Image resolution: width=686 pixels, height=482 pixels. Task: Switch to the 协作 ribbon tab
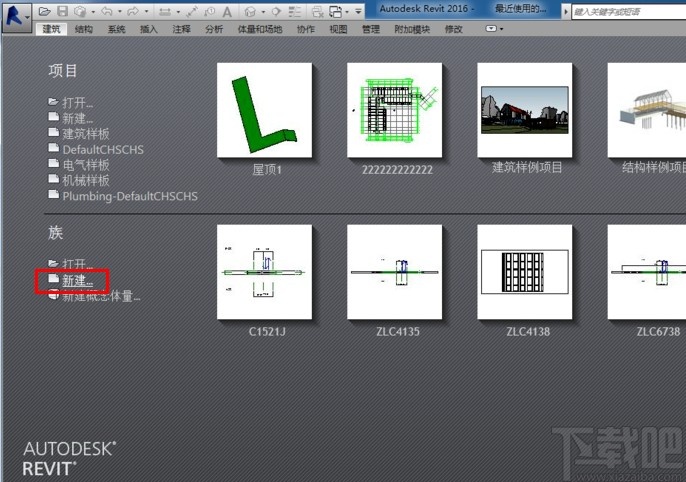tap(306, 29)
